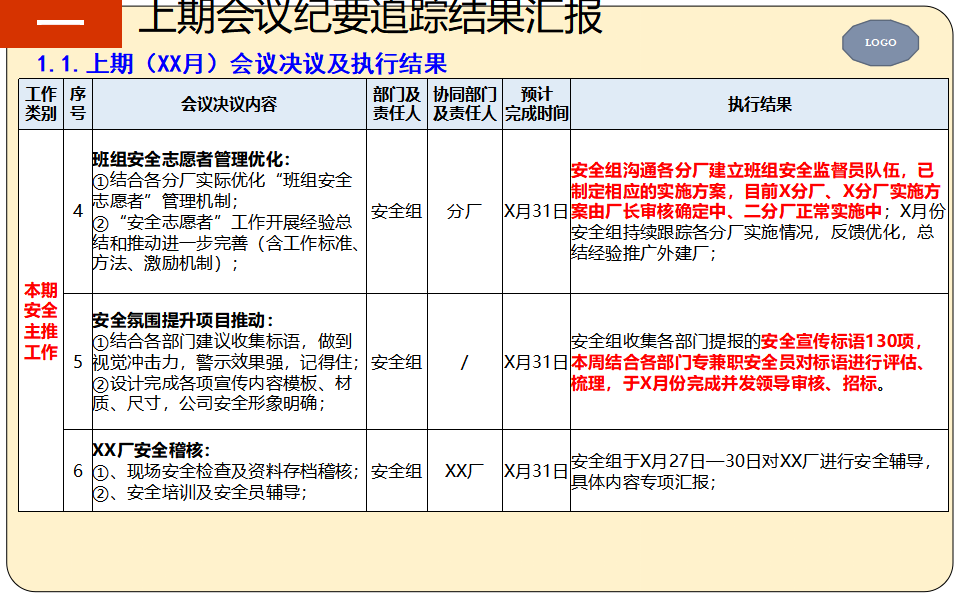The width and height of the screenshot is (960, 600).
Task: Click the 序号 column header
Action: pos(78,104)
